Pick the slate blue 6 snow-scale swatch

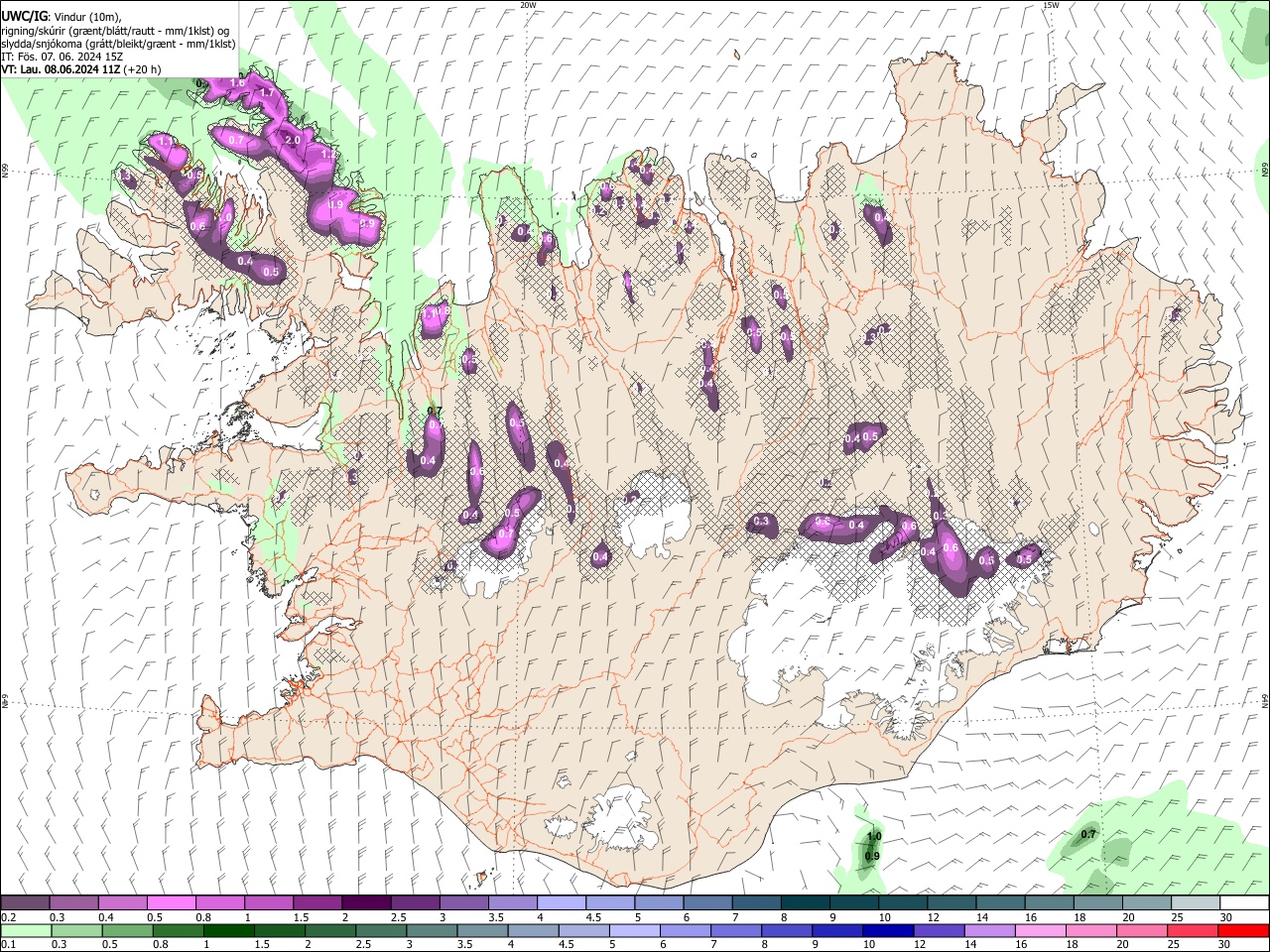click(705, 902)
